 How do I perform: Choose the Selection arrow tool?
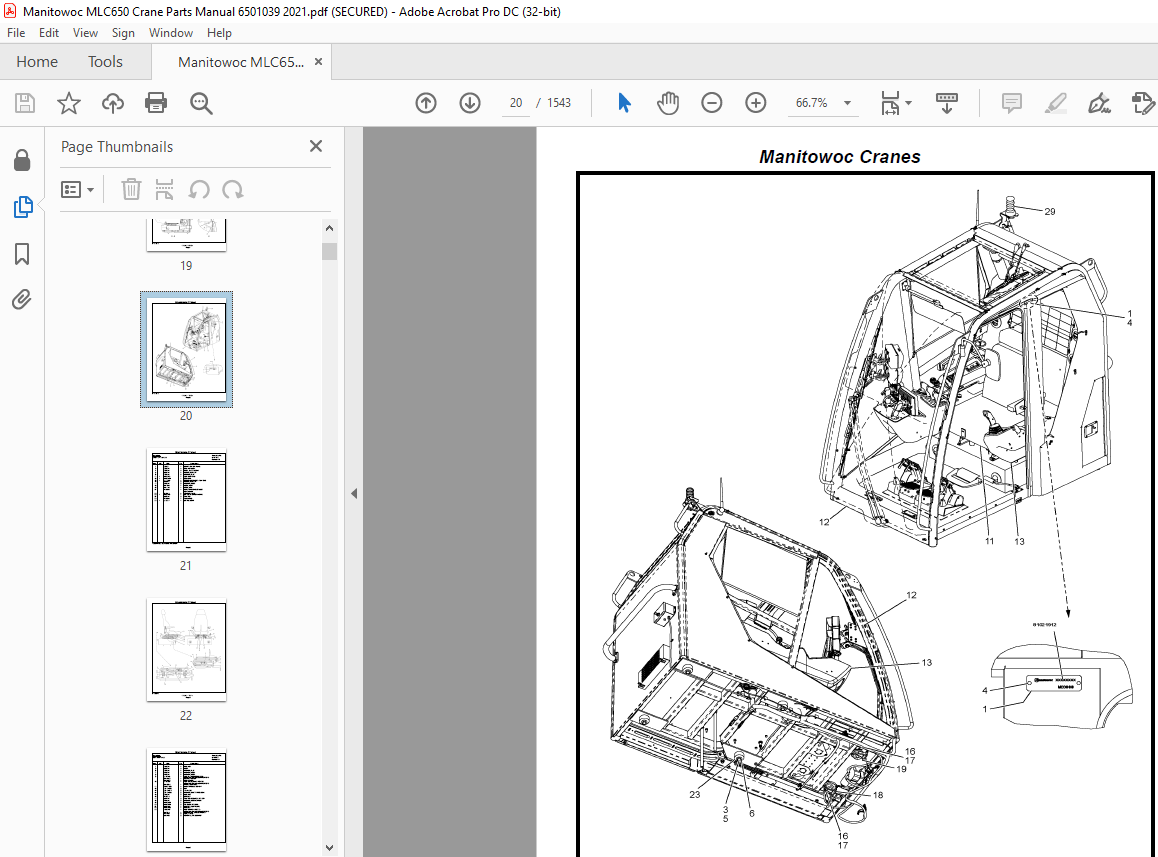coord(624,103)
